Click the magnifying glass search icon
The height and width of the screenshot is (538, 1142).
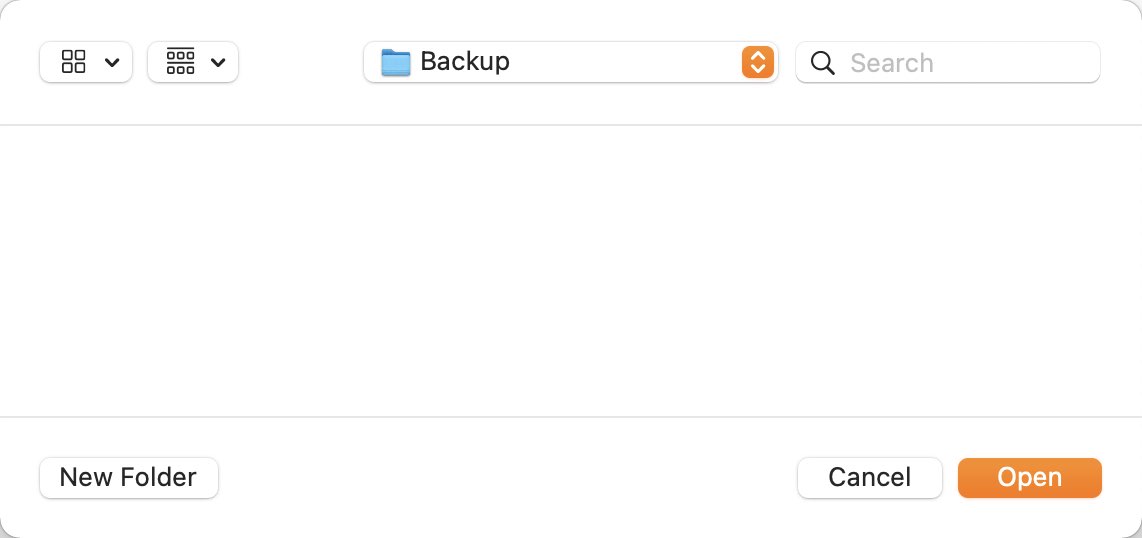tap(822, 63)
